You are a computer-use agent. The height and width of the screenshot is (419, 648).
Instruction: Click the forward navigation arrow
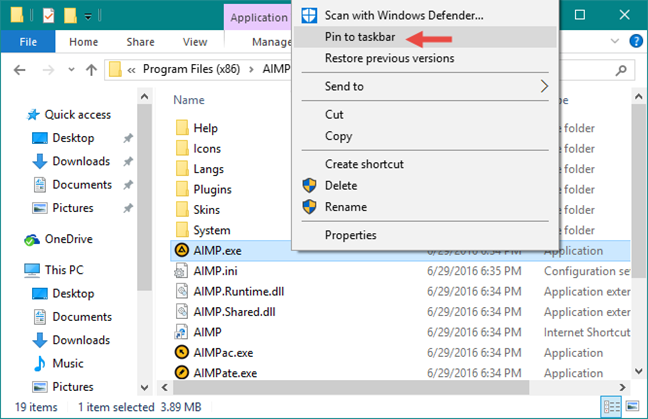(48, 70)
